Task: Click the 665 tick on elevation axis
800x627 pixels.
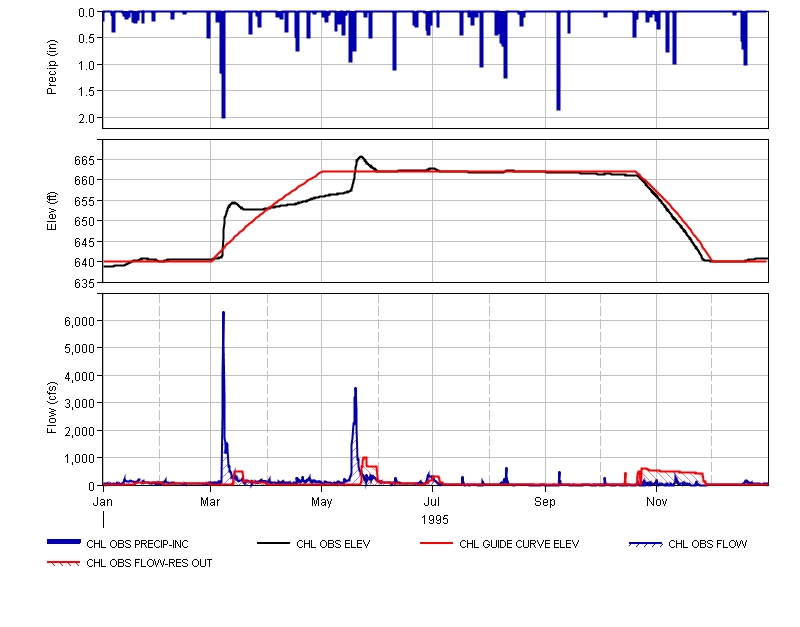Action: [84, 160]
